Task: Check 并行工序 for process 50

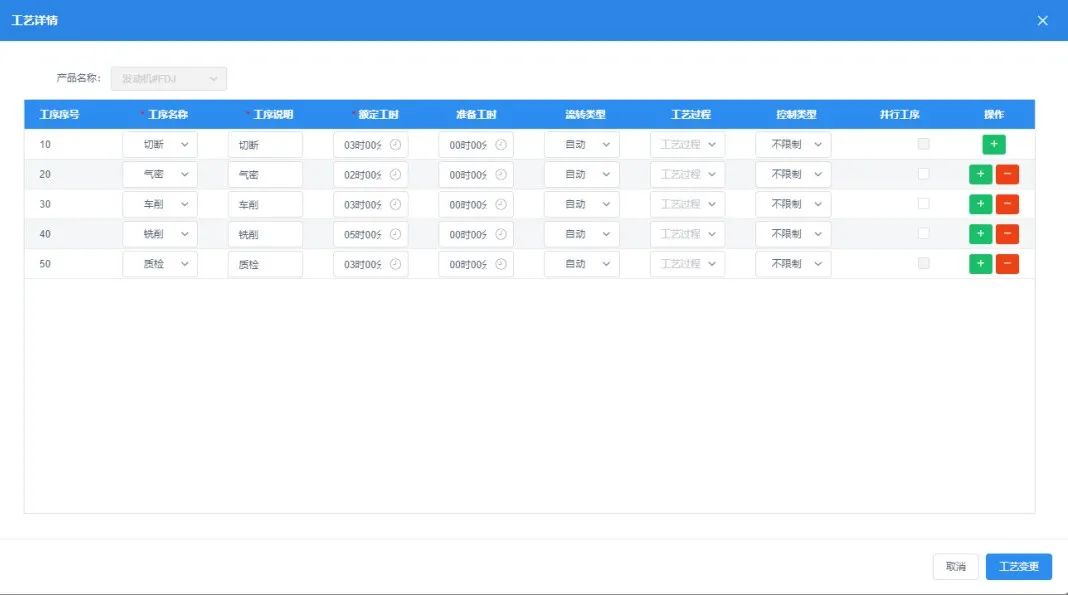Action: click(x=924, y=263)
